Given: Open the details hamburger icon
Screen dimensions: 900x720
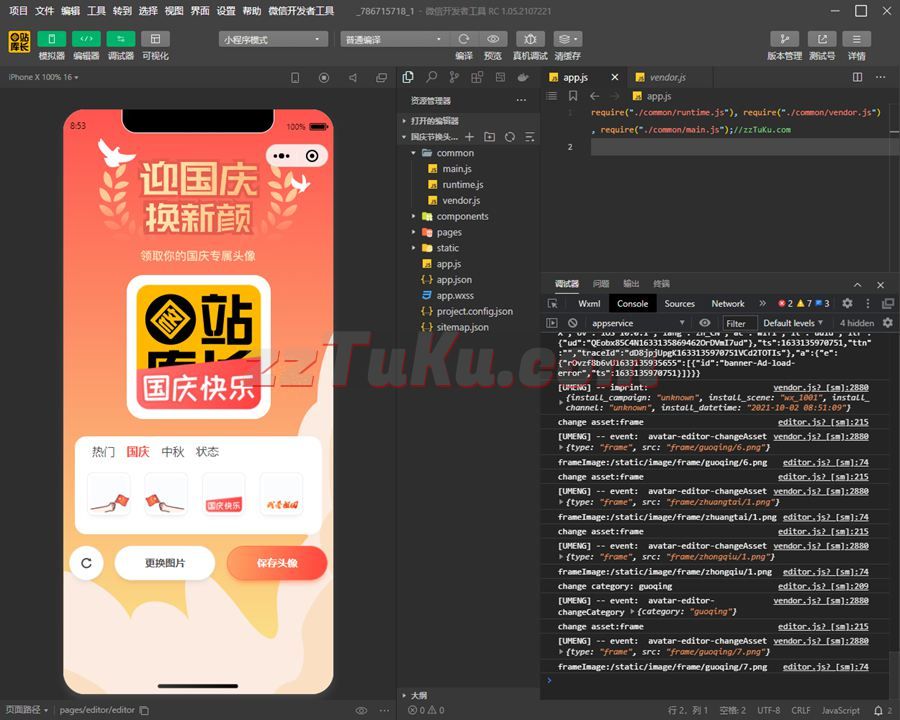Looking at the screenshot, I should [856, 39].
